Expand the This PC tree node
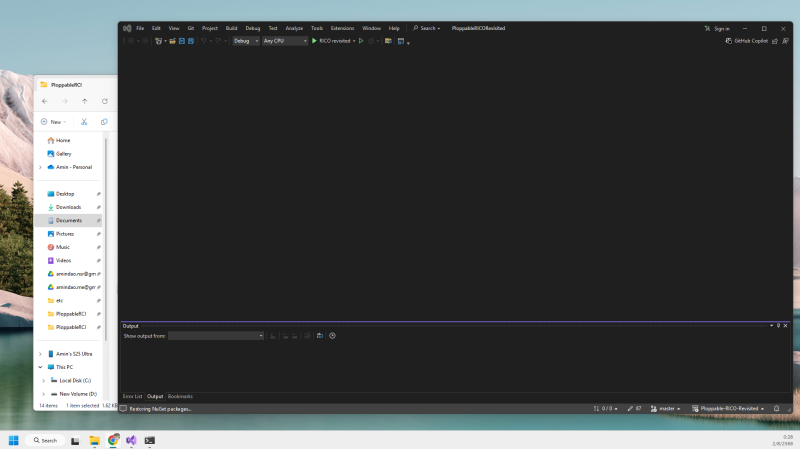The image size is (800, 449). tap(40, 367)
